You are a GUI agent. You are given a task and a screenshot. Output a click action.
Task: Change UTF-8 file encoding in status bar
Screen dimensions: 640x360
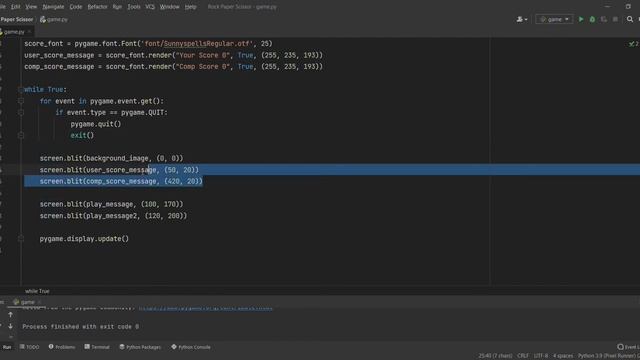pyautogui.click(x=541, y=356)
